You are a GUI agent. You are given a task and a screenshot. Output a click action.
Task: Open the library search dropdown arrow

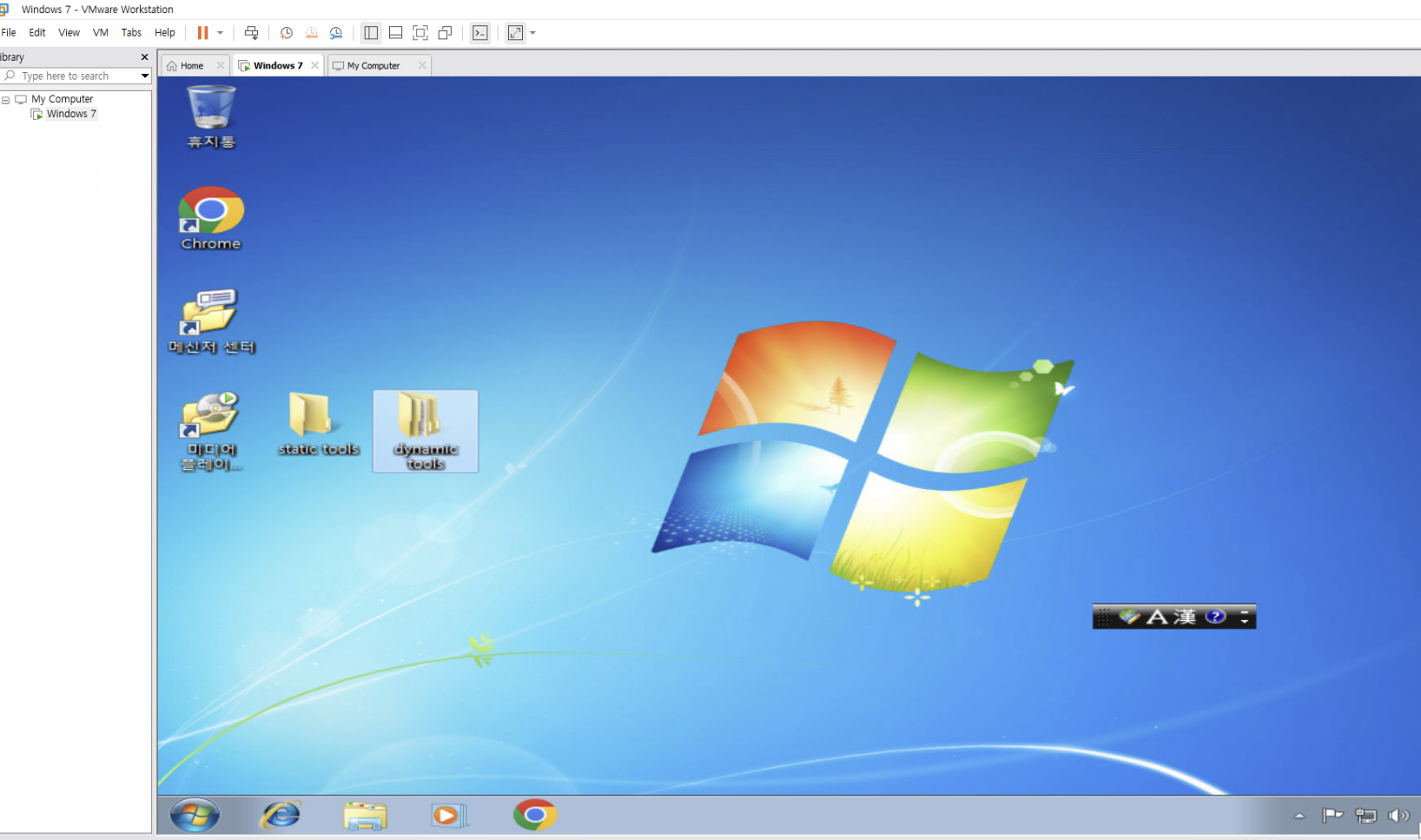tap(145, 76)
